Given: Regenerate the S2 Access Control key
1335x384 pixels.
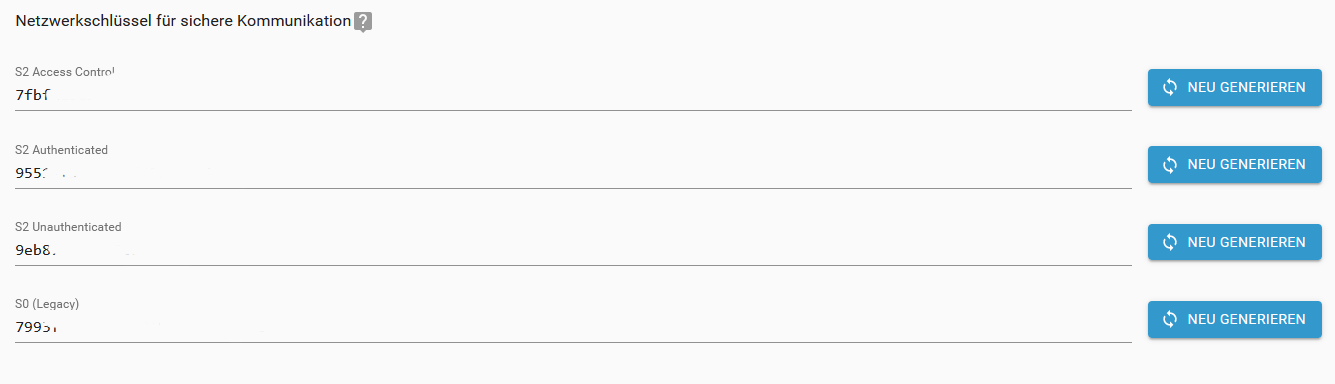Looking at the screenshot, I should coord(1234,87).
